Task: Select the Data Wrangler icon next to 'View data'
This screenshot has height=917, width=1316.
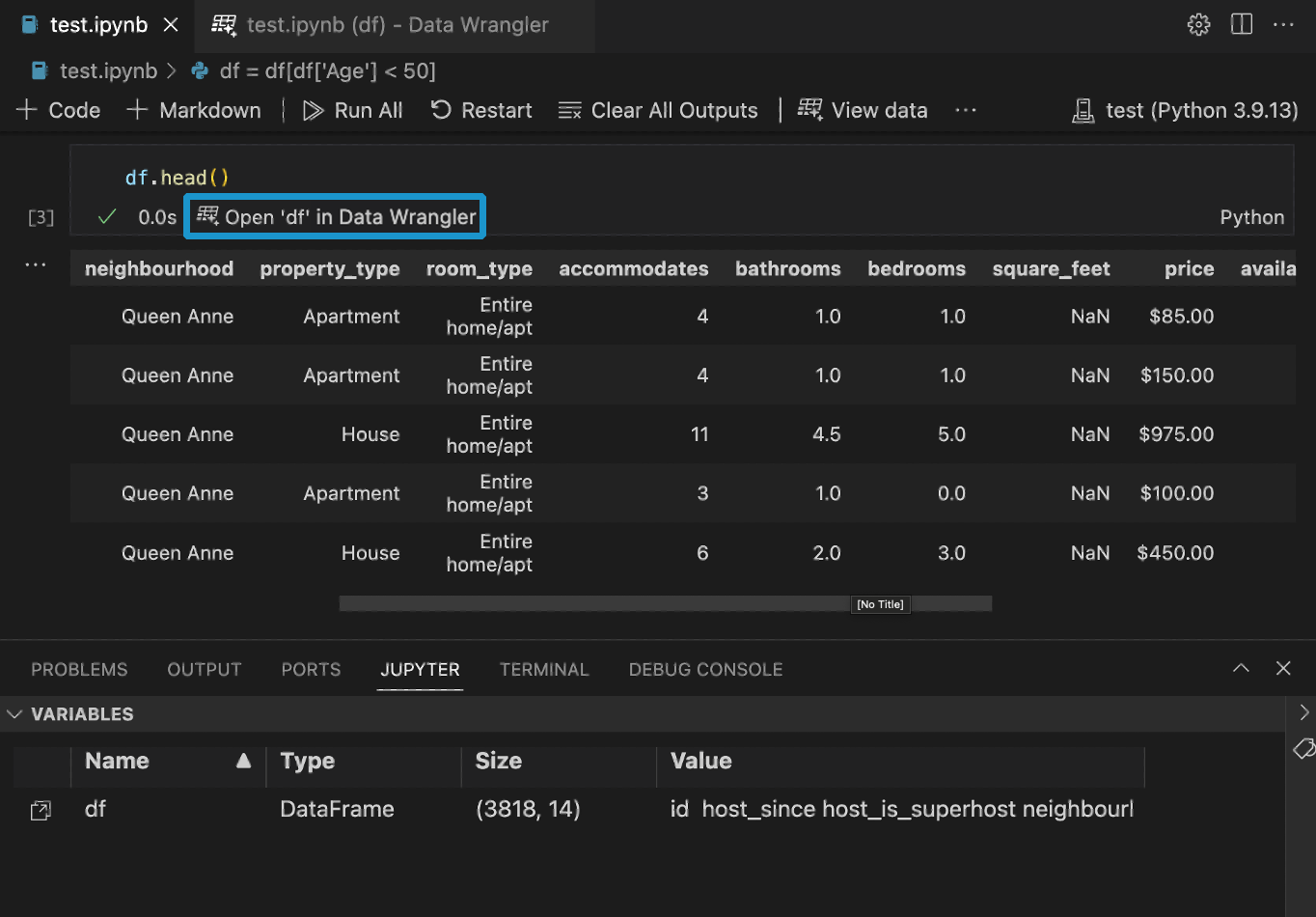Action: 809,109
